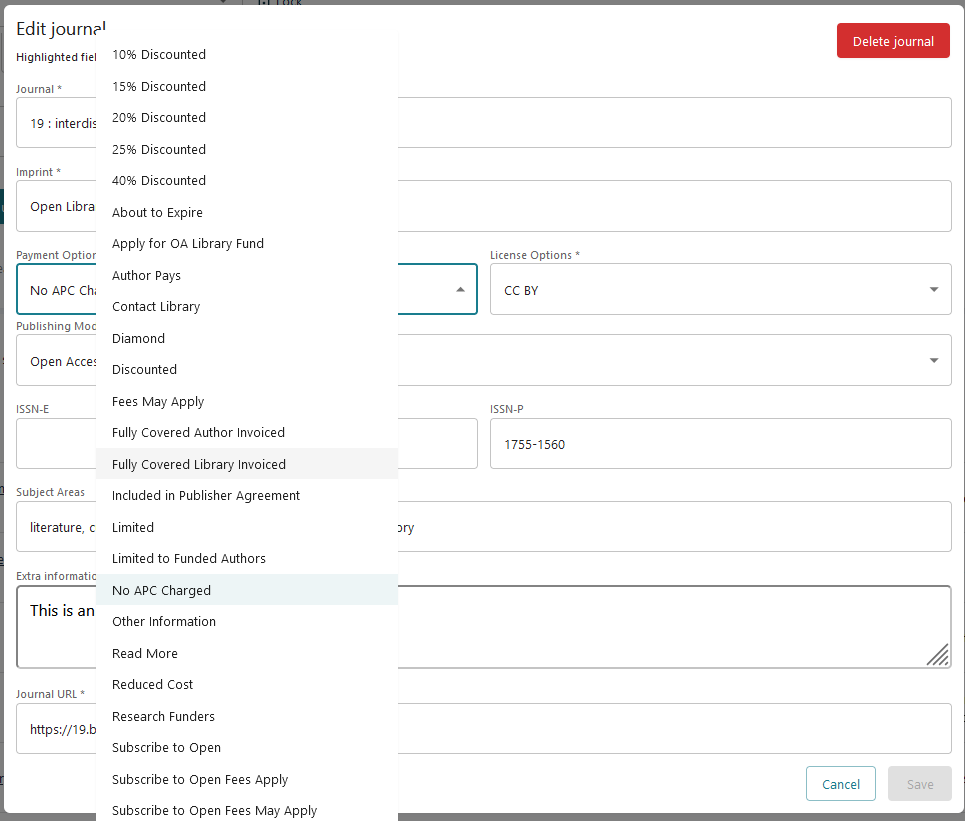Pick "10% Discounted" from the list
Viewport: 965px width, 821px height.
point(158,54)
